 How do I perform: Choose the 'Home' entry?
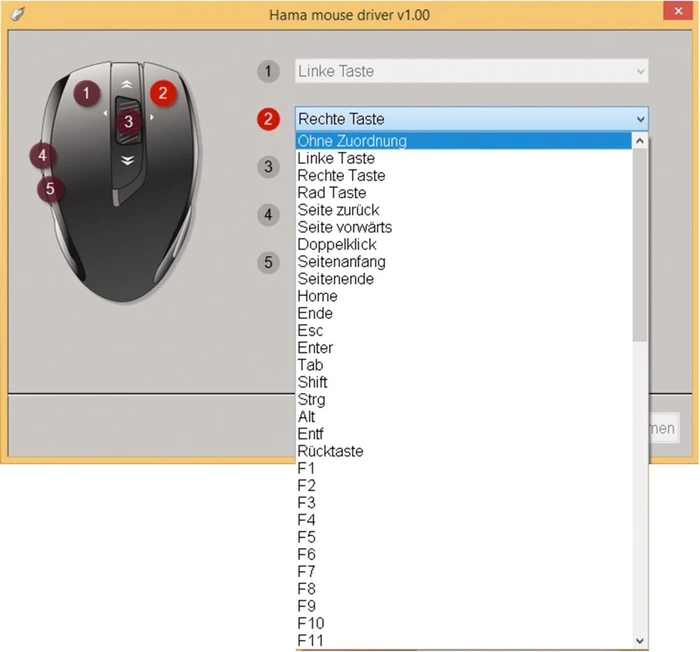[463, 296]
